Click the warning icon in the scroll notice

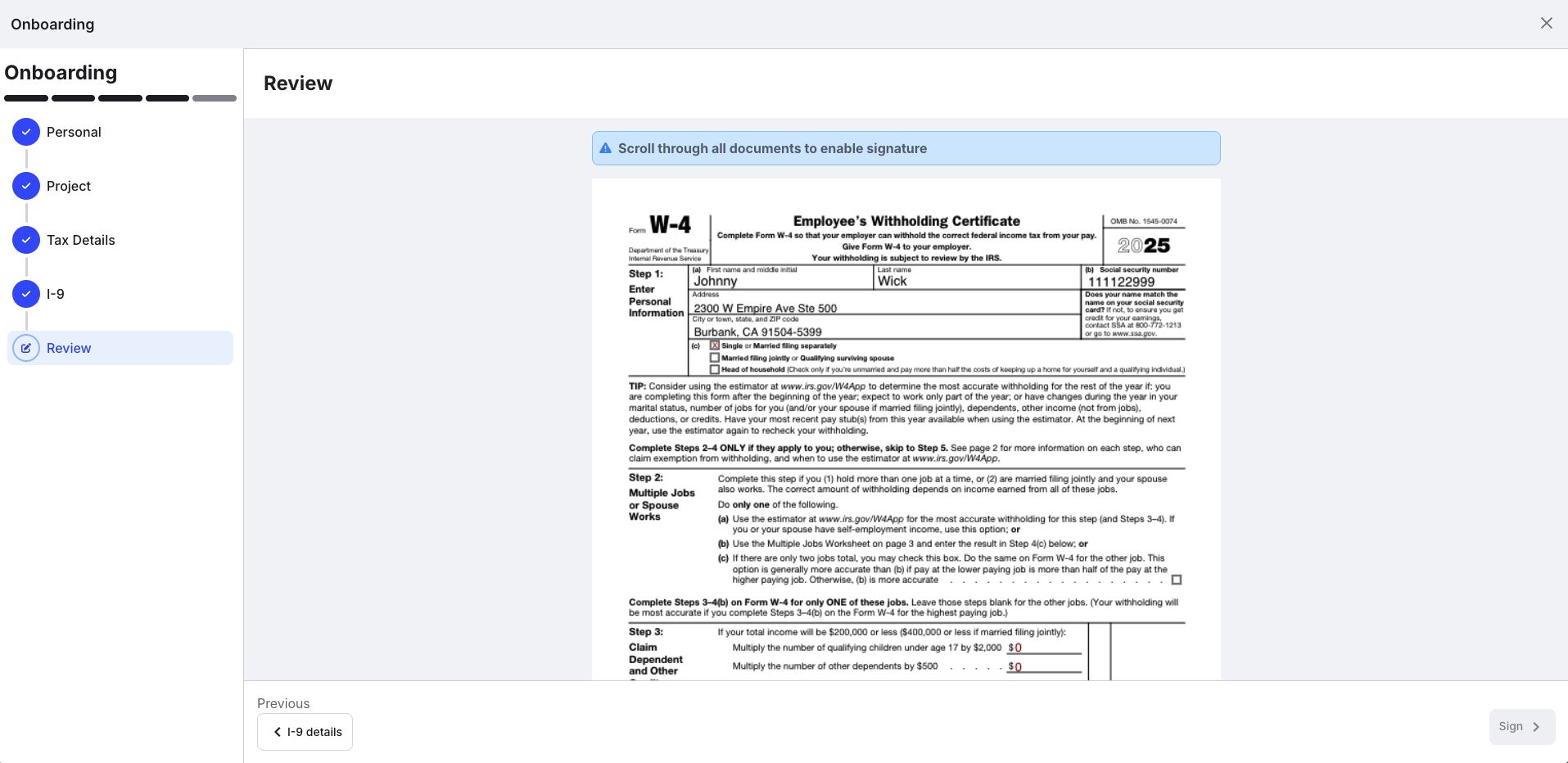coord(606,148)
